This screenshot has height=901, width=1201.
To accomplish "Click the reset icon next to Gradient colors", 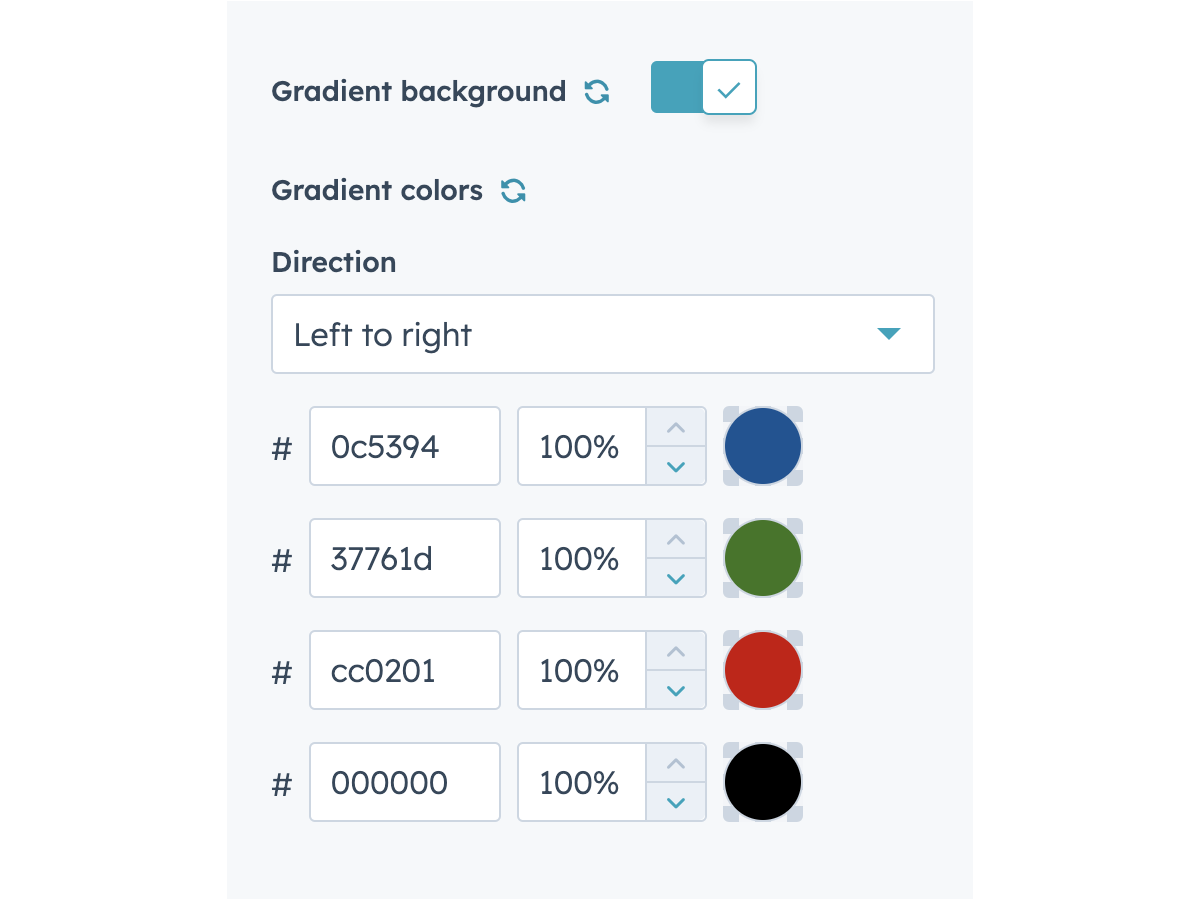I will [x=513, y=191].
